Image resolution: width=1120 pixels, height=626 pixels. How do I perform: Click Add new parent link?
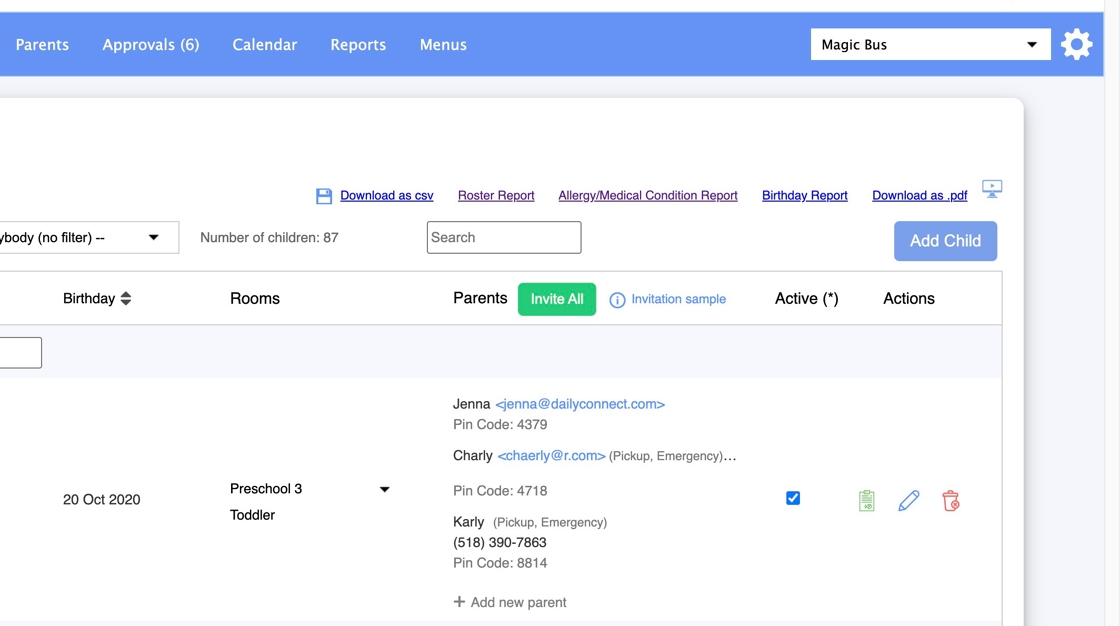pyautogui.click(x=518, y=602)
